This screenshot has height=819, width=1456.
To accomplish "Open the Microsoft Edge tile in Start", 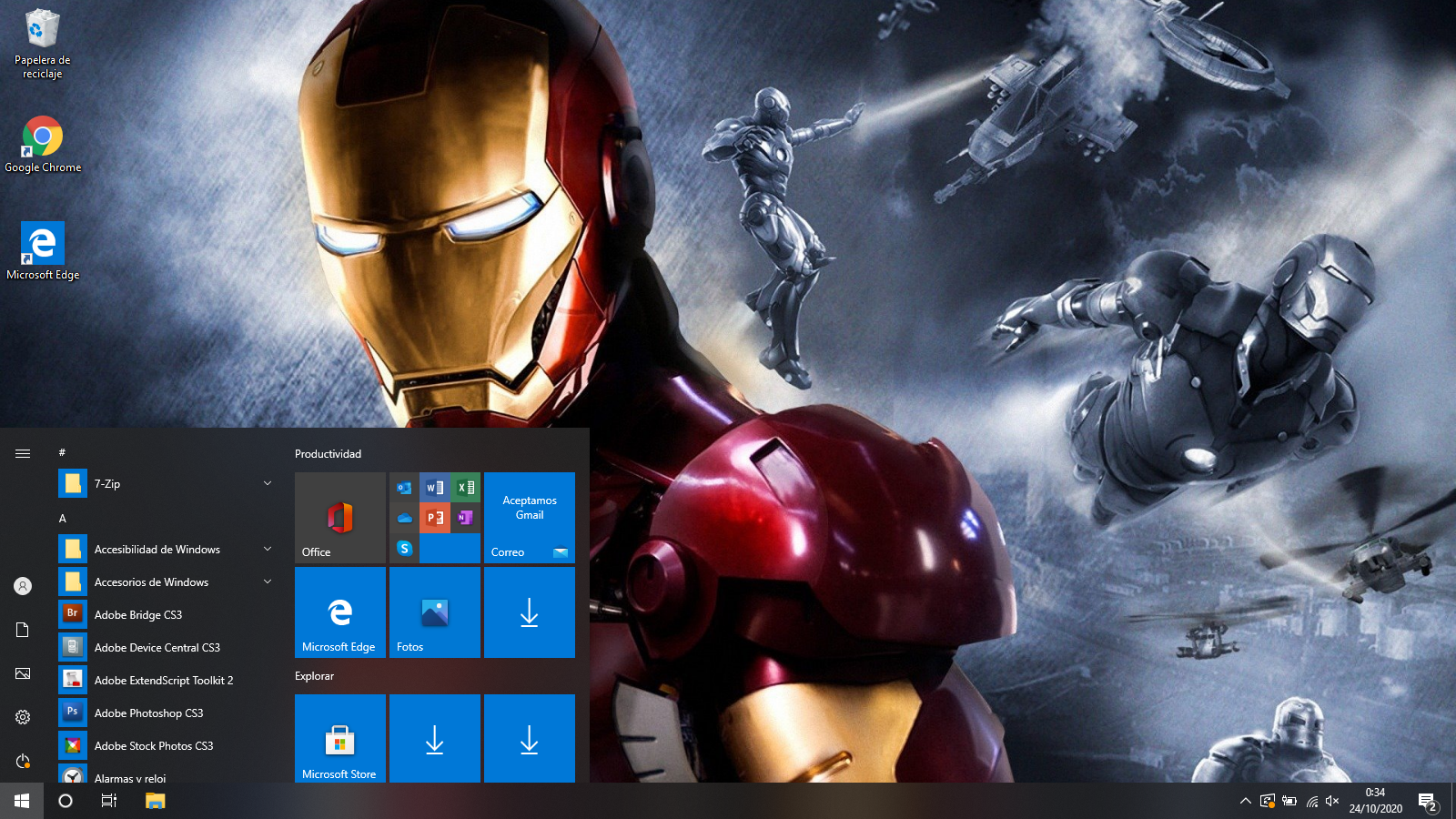I will 340,612.
